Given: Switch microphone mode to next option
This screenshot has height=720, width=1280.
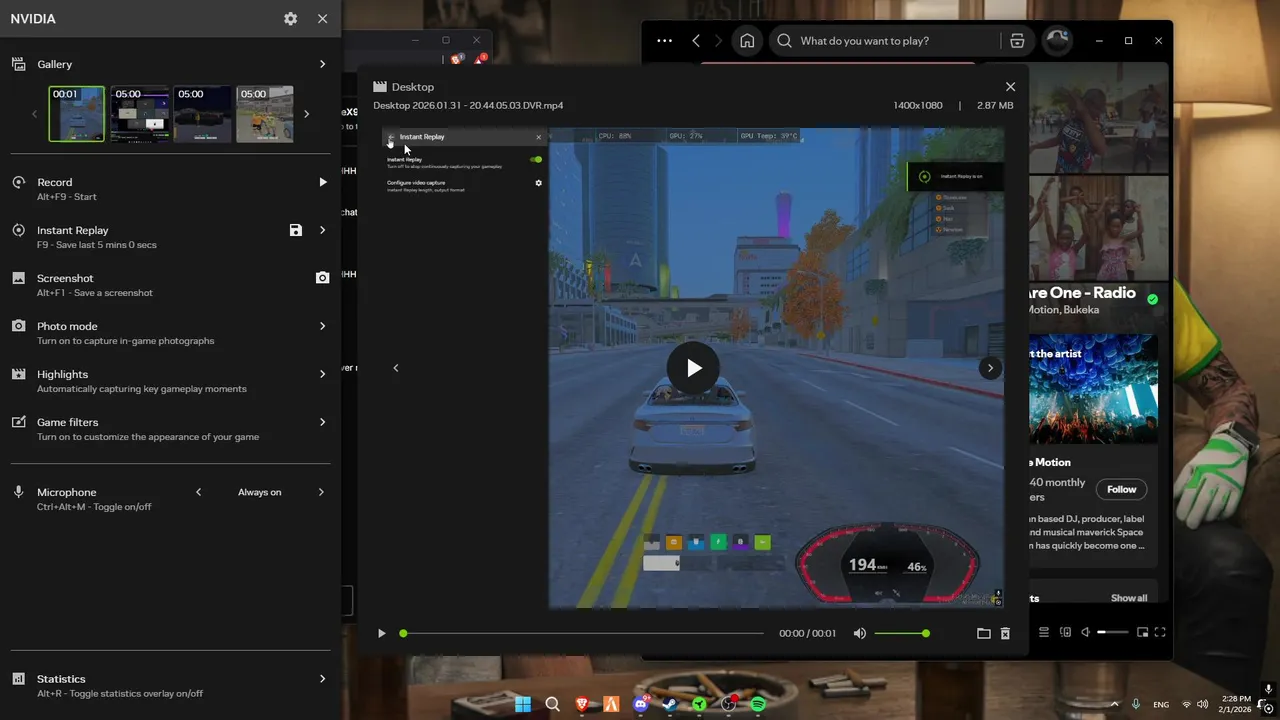Looking at the screenshot, I should point(321,492).
